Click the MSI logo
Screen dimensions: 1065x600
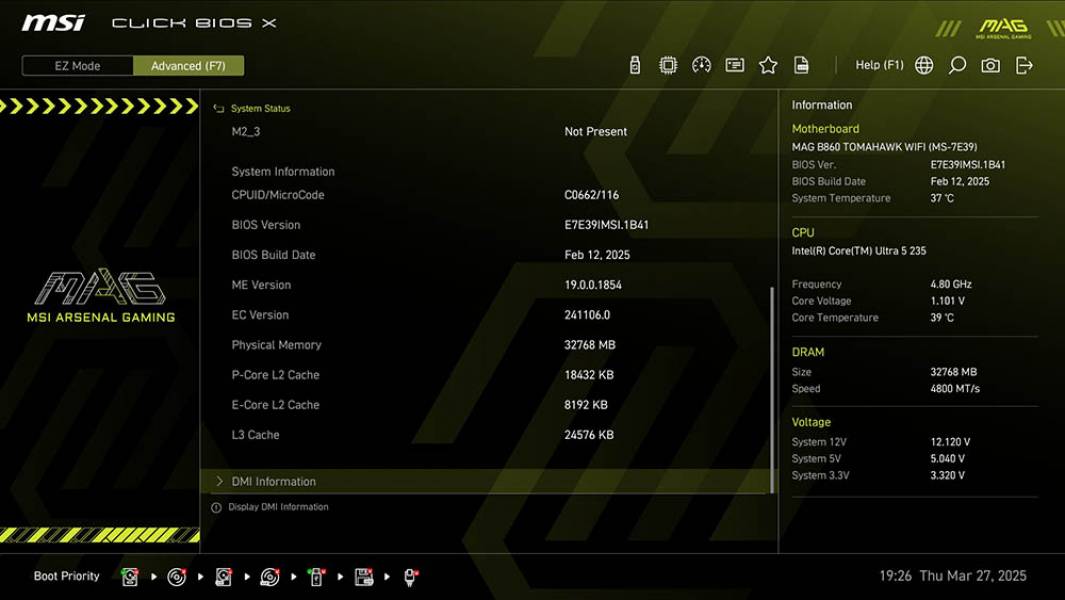pos(53,23)
